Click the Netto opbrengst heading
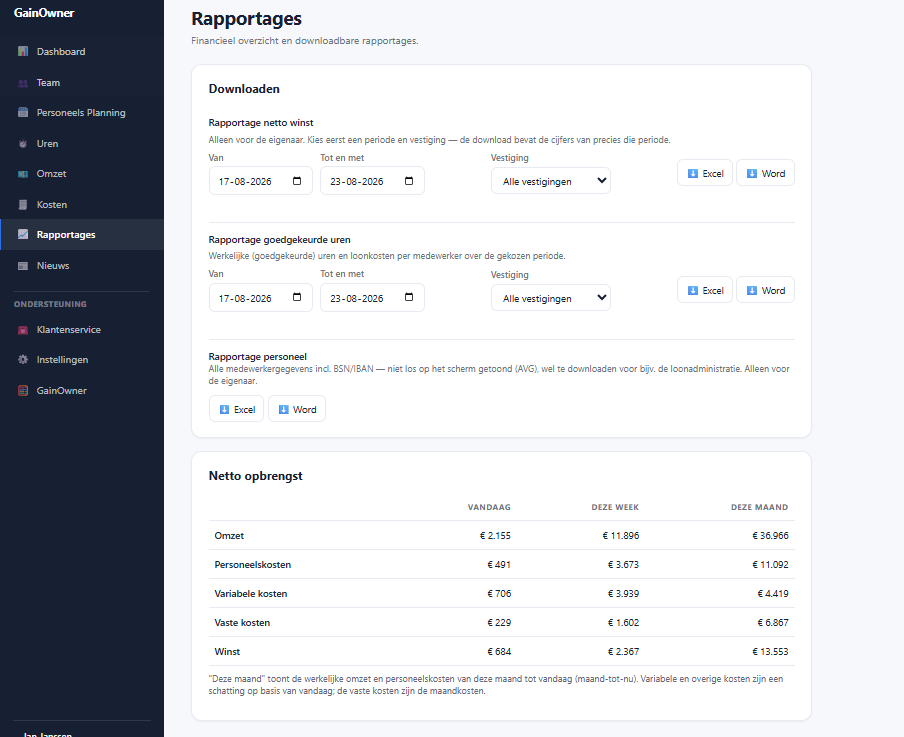Image resolution: width=904 pixels, height=737 pixels. 255,476
